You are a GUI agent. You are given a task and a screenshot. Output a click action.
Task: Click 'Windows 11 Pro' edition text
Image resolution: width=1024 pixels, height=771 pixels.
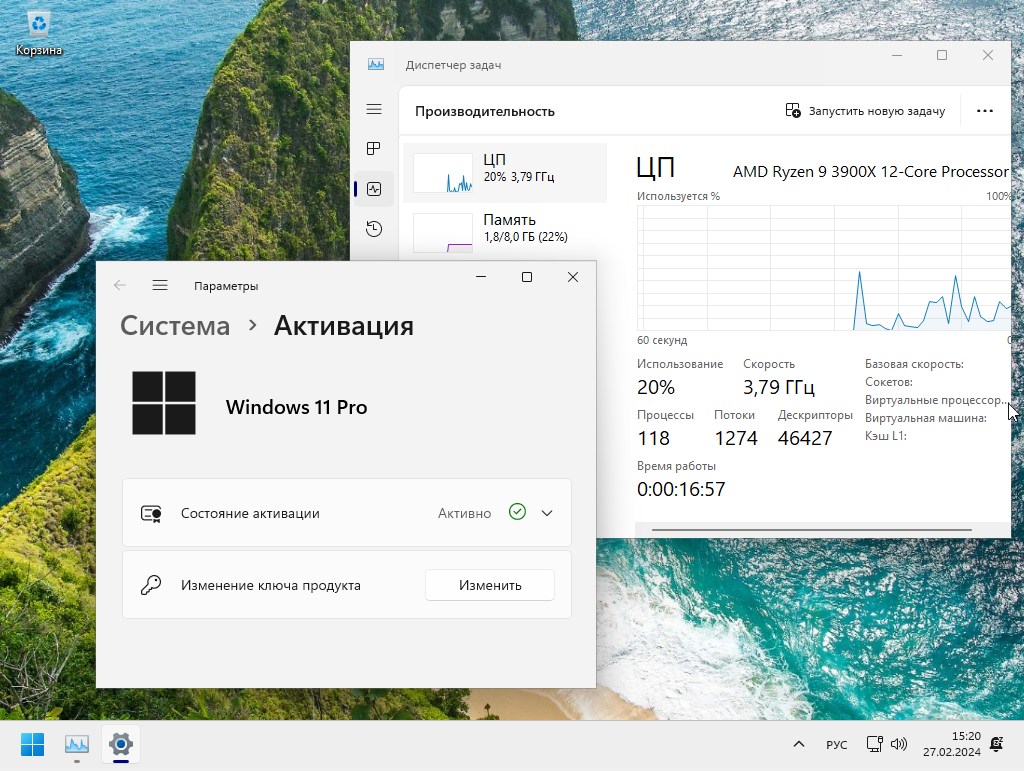coord(296,407)
